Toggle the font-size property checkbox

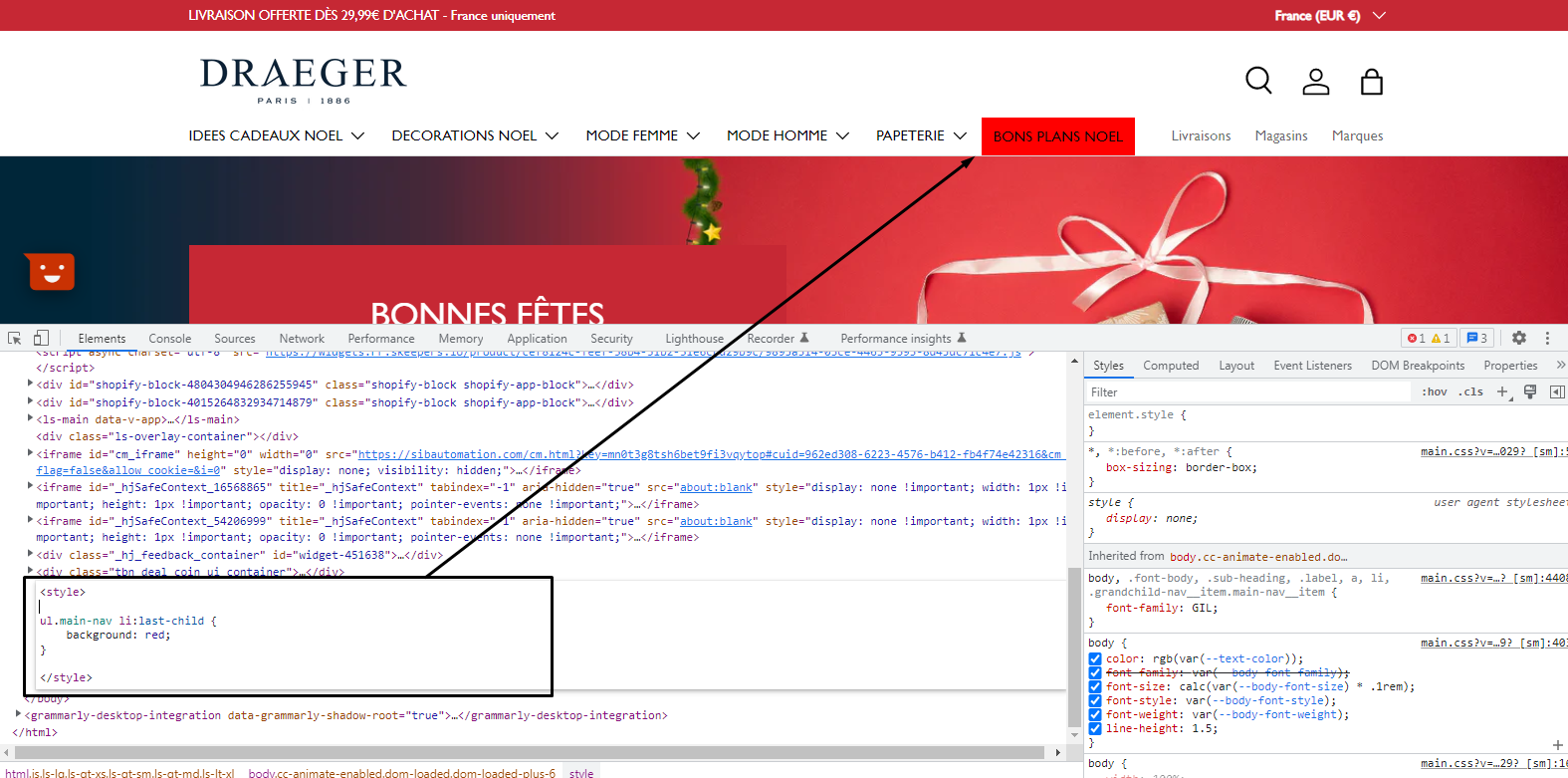(1095, 686)
